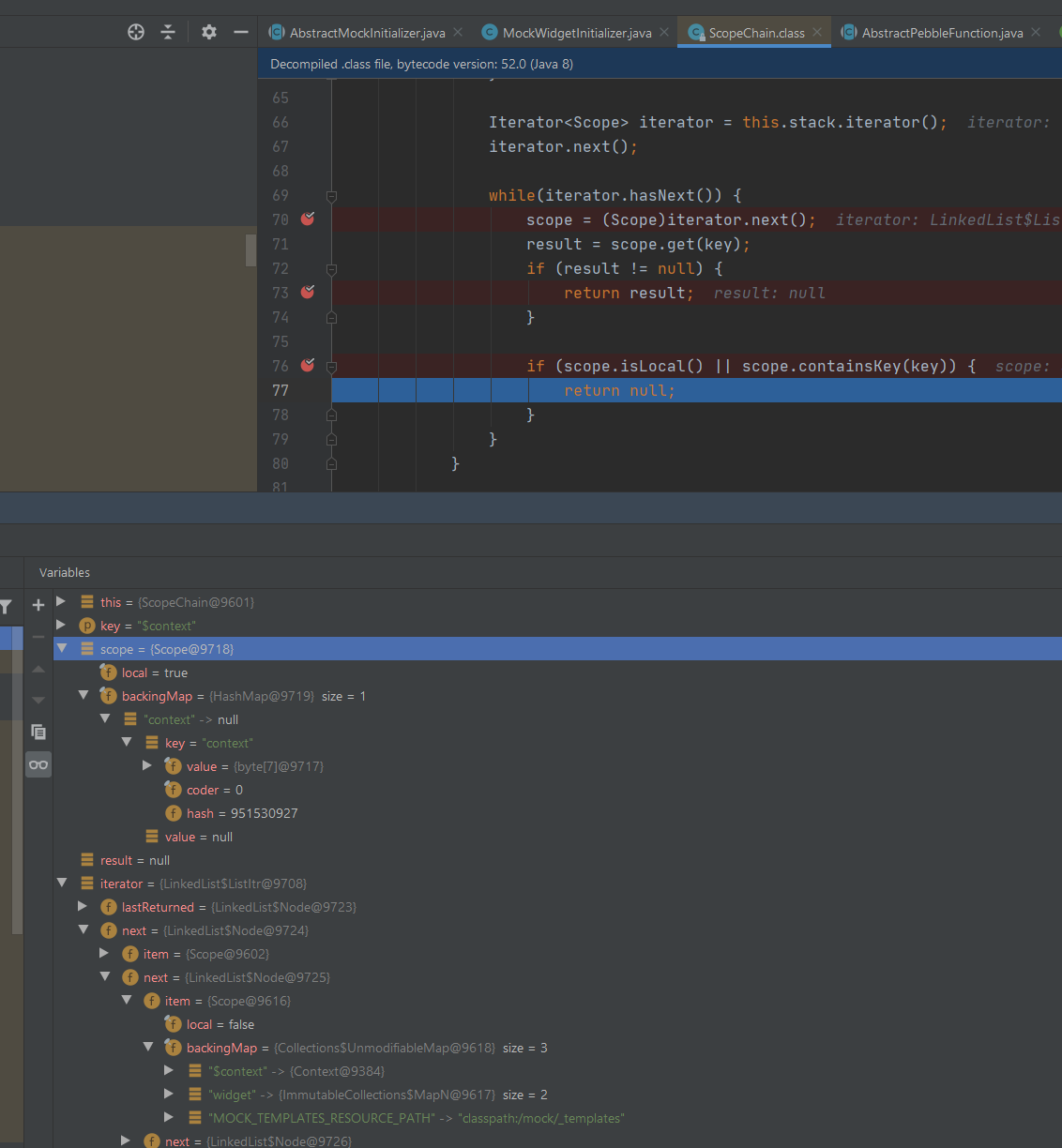The height and width of the screenshot is (1148, 1062).
Task: Collapse next LinkedList$Node@9725 node
Action: 105,976
